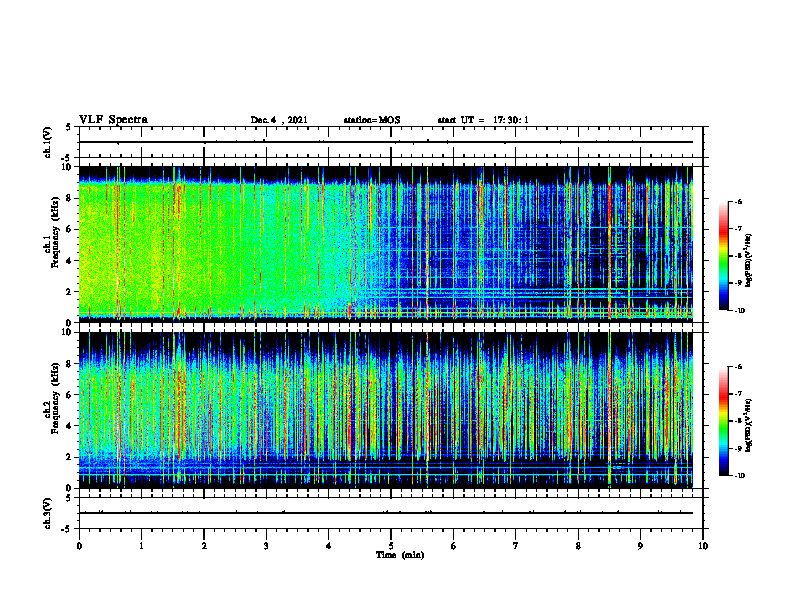Click the "ch.1(V)" axis label
Screen dimensions: 792x612
point(48,142)
